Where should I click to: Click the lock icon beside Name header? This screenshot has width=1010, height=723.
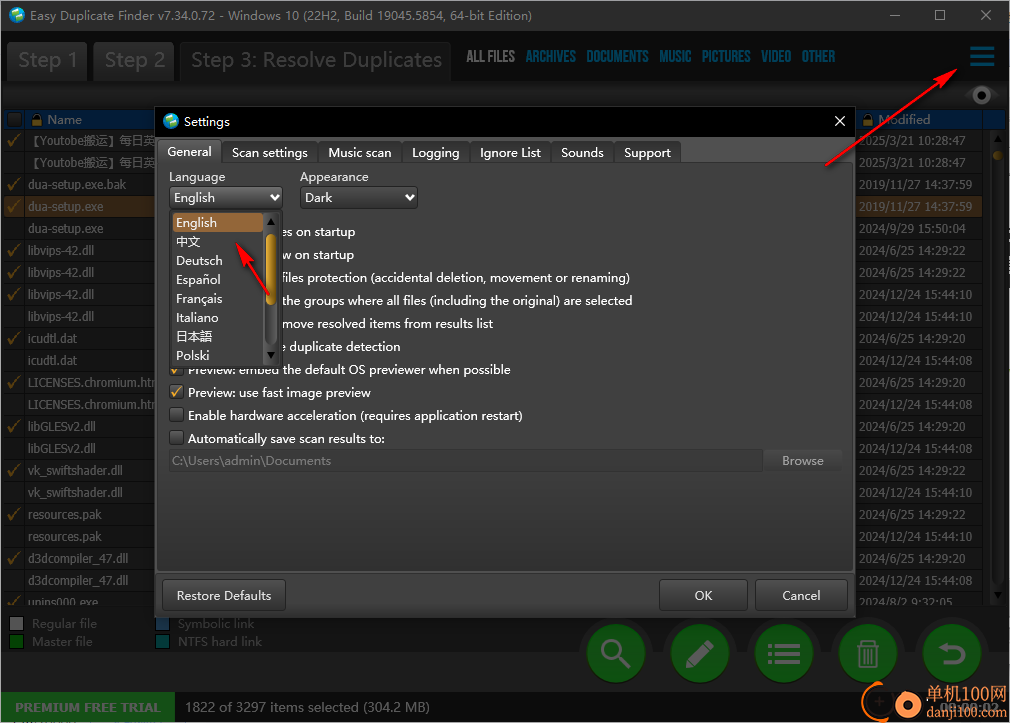(37, 120)
